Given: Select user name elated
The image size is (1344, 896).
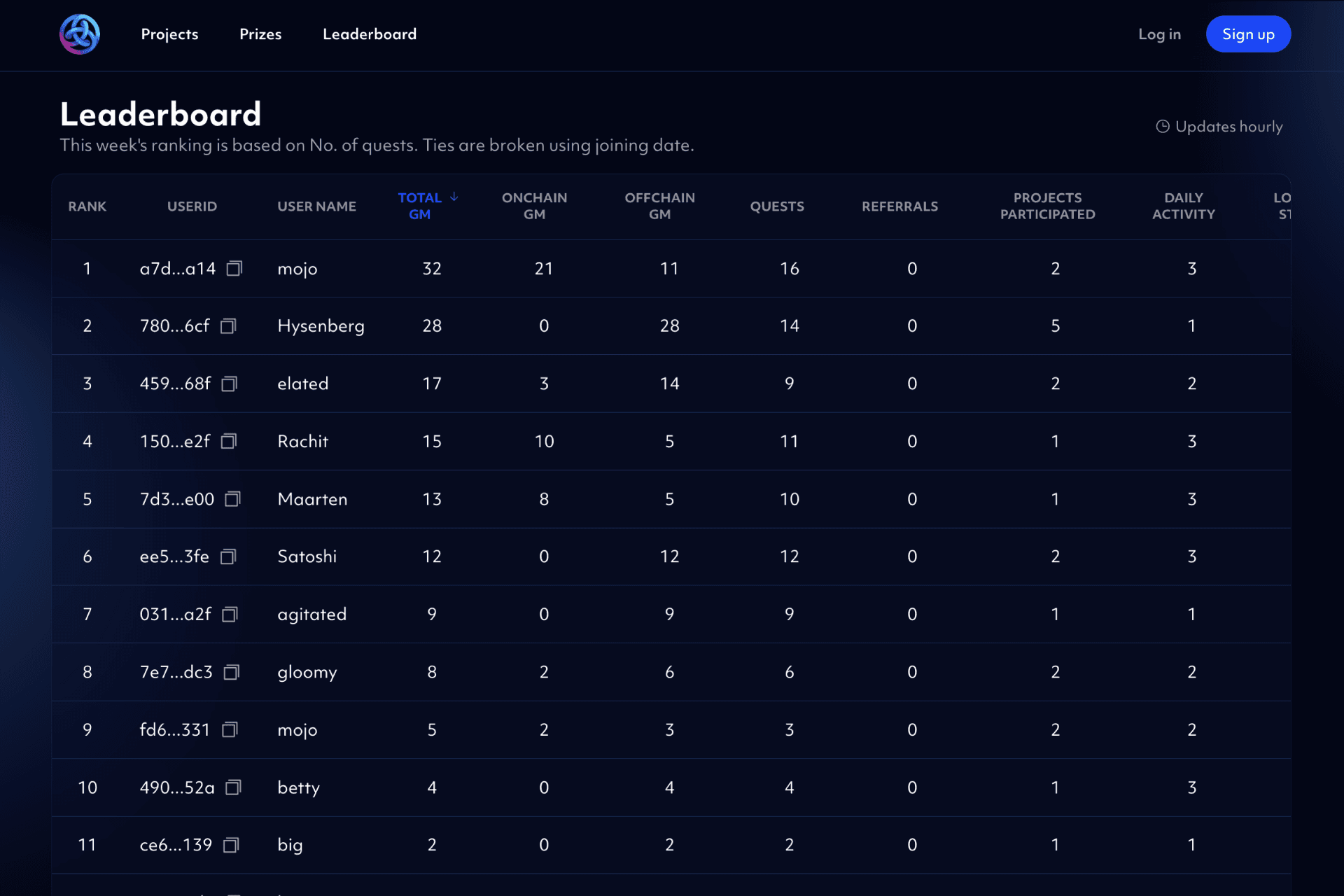Looking at the screenshot, I should [303, 384].
